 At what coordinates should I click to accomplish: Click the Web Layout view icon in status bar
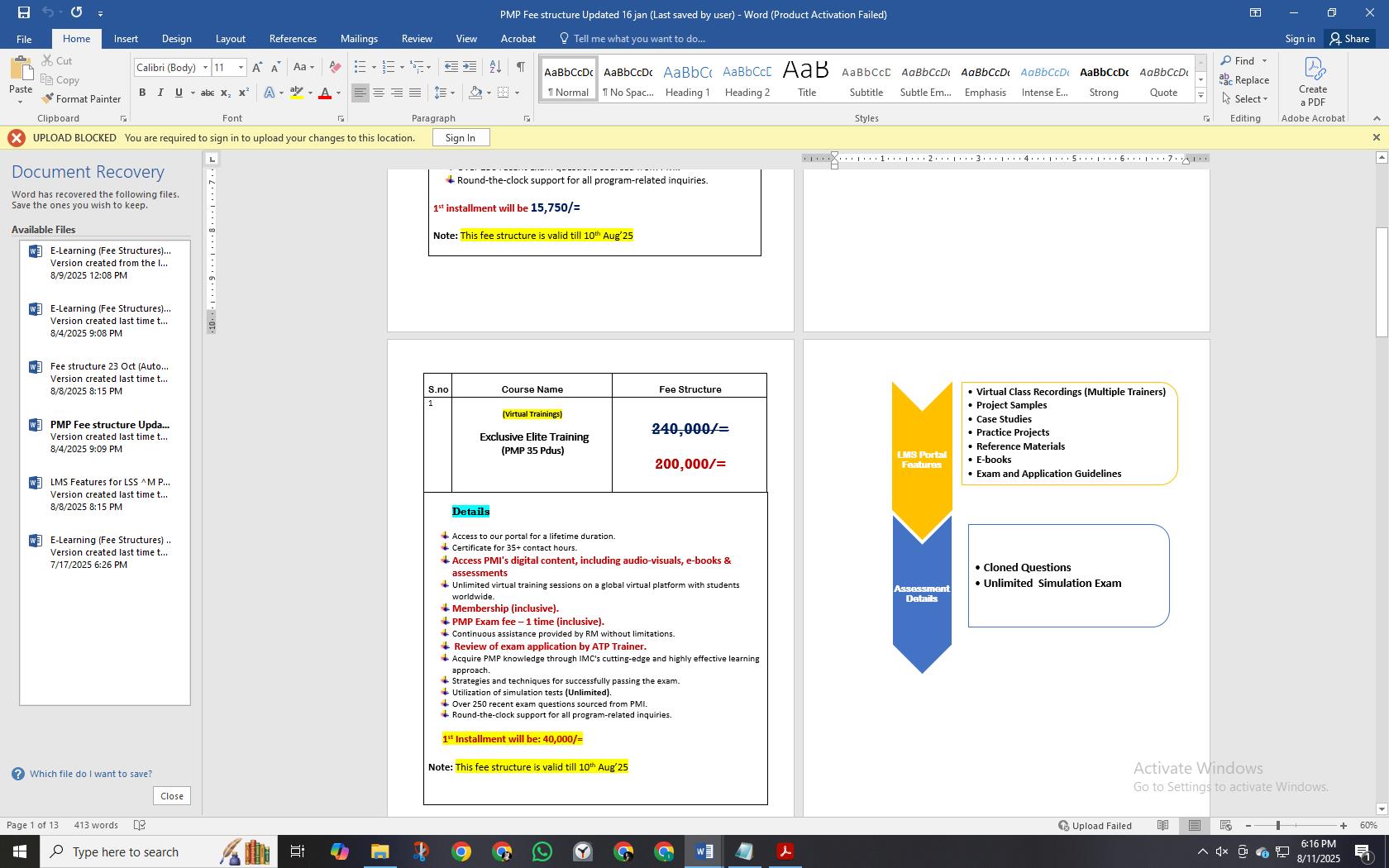click(1226, 826)
